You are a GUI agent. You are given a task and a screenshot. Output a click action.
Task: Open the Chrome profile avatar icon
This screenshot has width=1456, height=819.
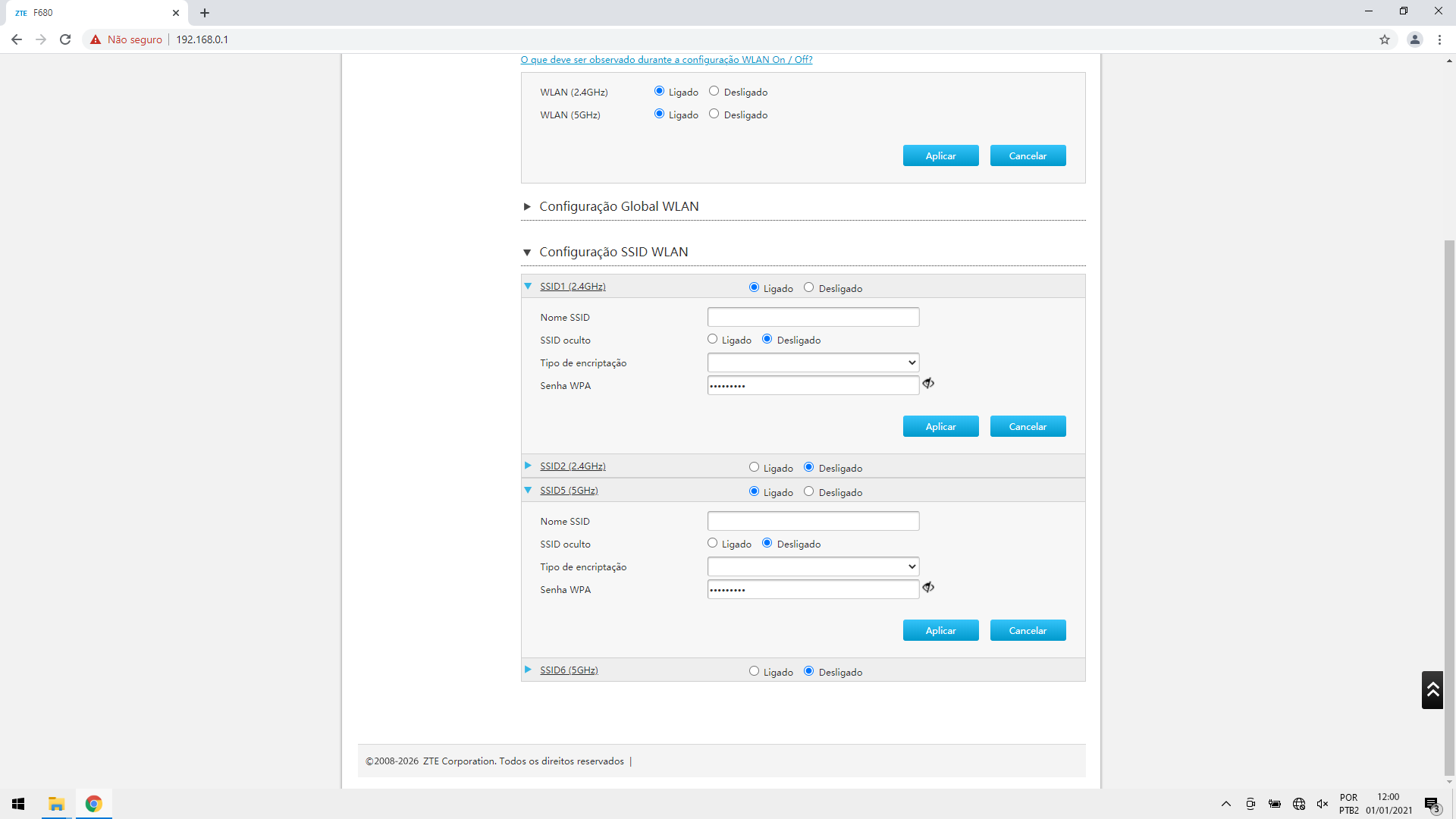pos(1414,39)
